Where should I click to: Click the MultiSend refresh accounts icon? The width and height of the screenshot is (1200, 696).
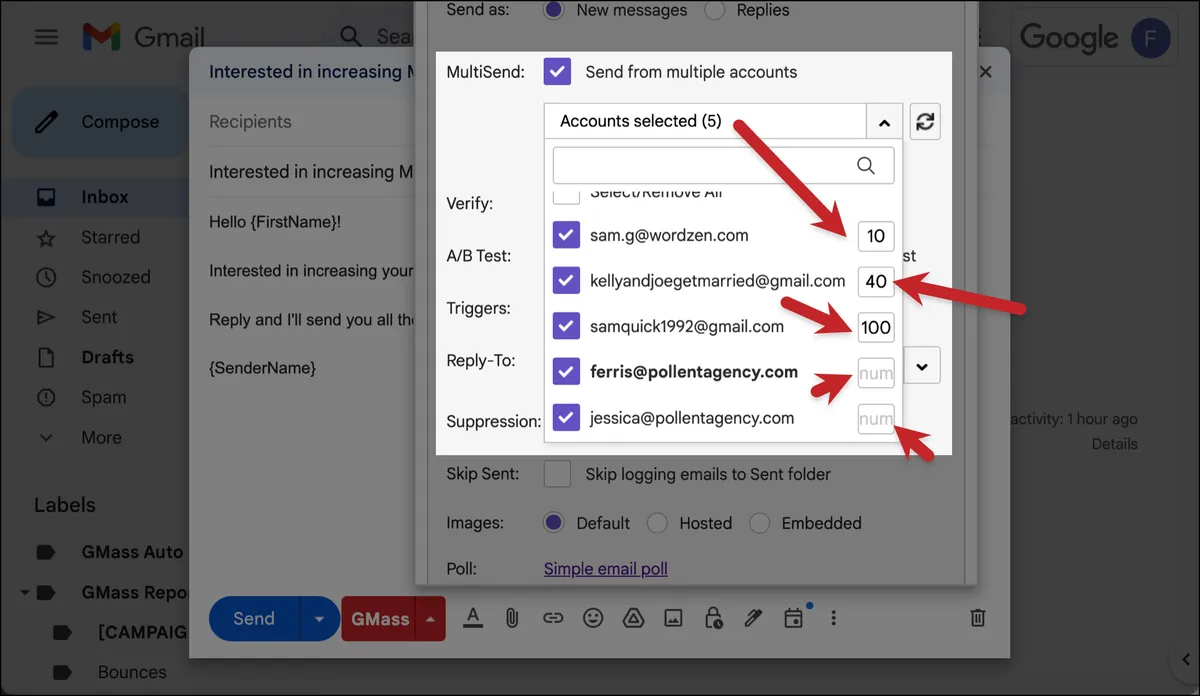[x=925, y=121]
